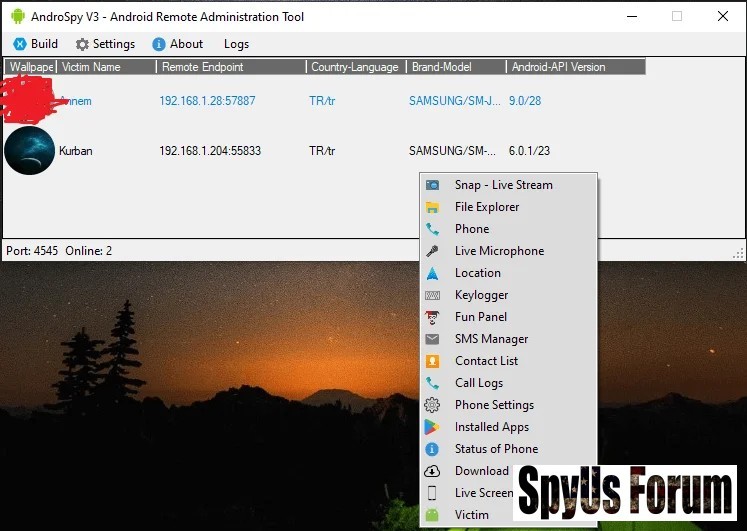Click the About menu item
The width and height of the screenshot is (747, 531).
pos(178,44)
